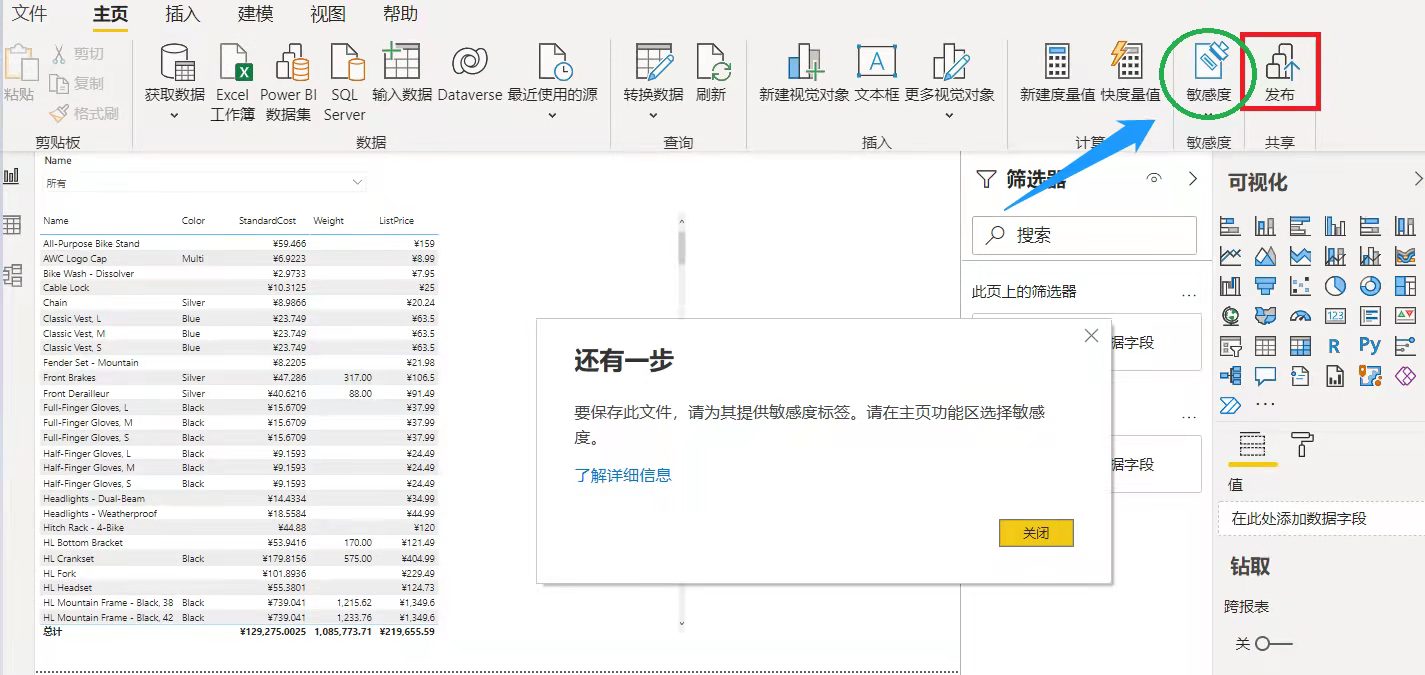The height and width of the screenshot is (675, 1425).
Task: Switch to the 插入 ribbon tab
Action: [182, 14]
